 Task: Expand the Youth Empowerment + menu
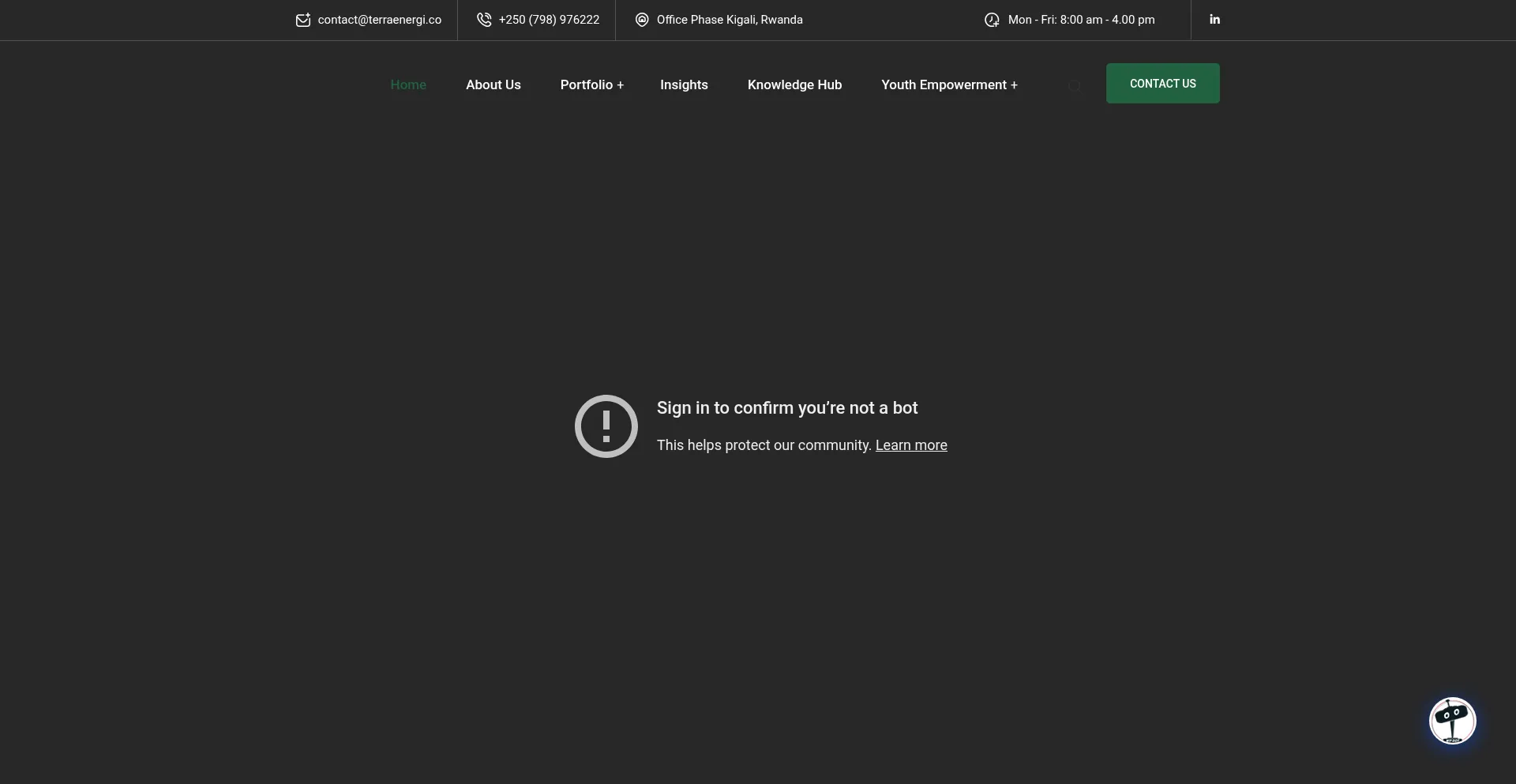pyautogui.click(x=949, y=84)
